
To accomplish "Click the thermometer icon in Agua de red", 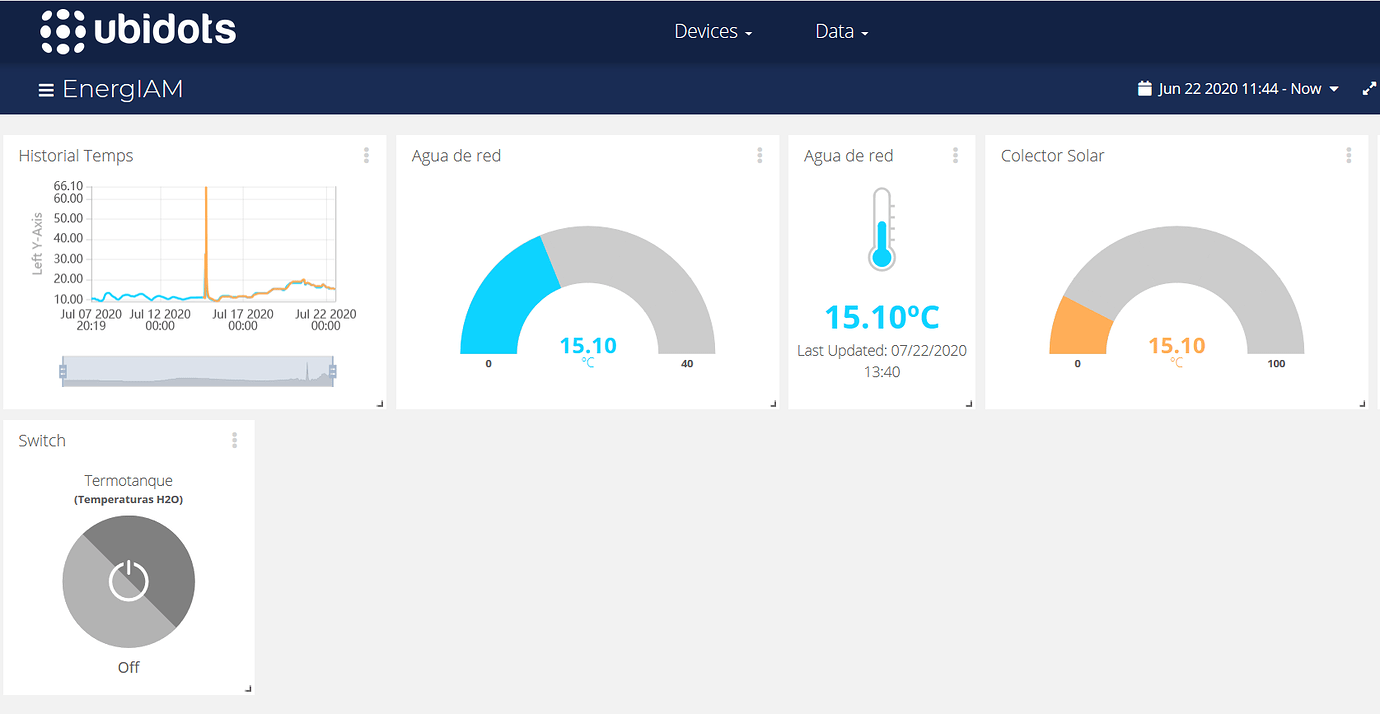I will click(880, 227).
